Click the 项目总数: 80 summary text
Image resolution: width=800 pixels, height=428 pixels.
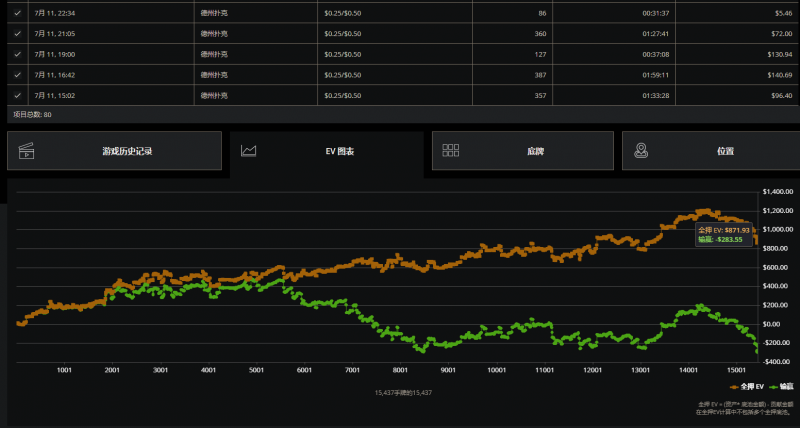tap(32, 115)
